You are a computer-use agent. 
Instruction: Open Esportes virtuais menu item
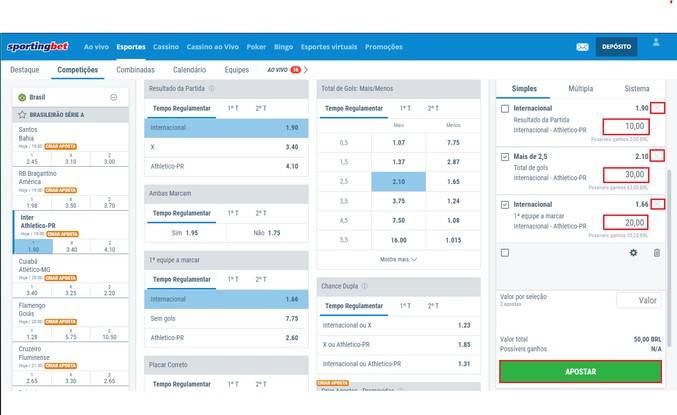pos(329,47)
